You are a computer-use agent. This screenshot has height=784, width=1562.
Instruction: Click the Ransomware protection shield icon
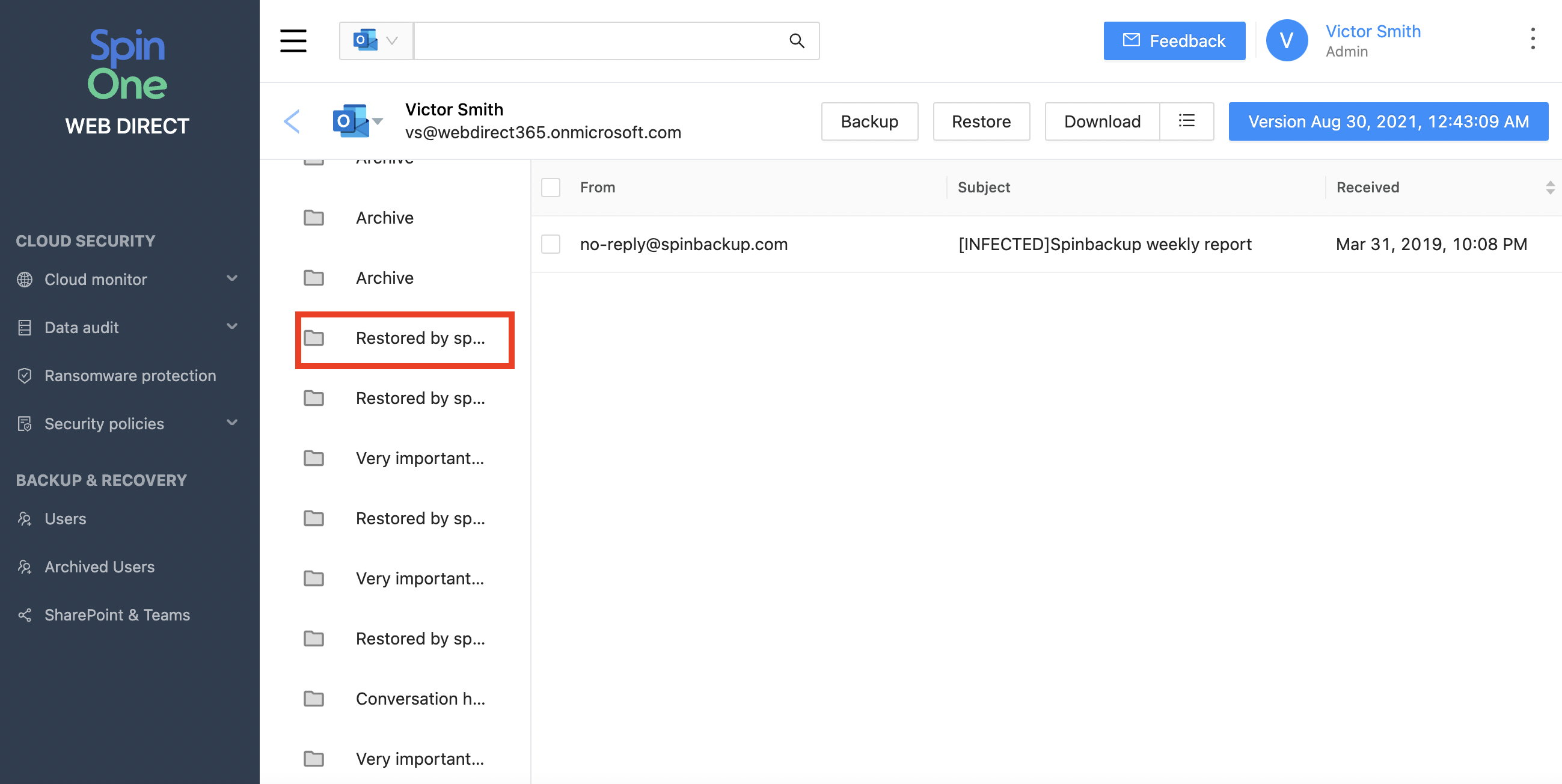(24, 375)
